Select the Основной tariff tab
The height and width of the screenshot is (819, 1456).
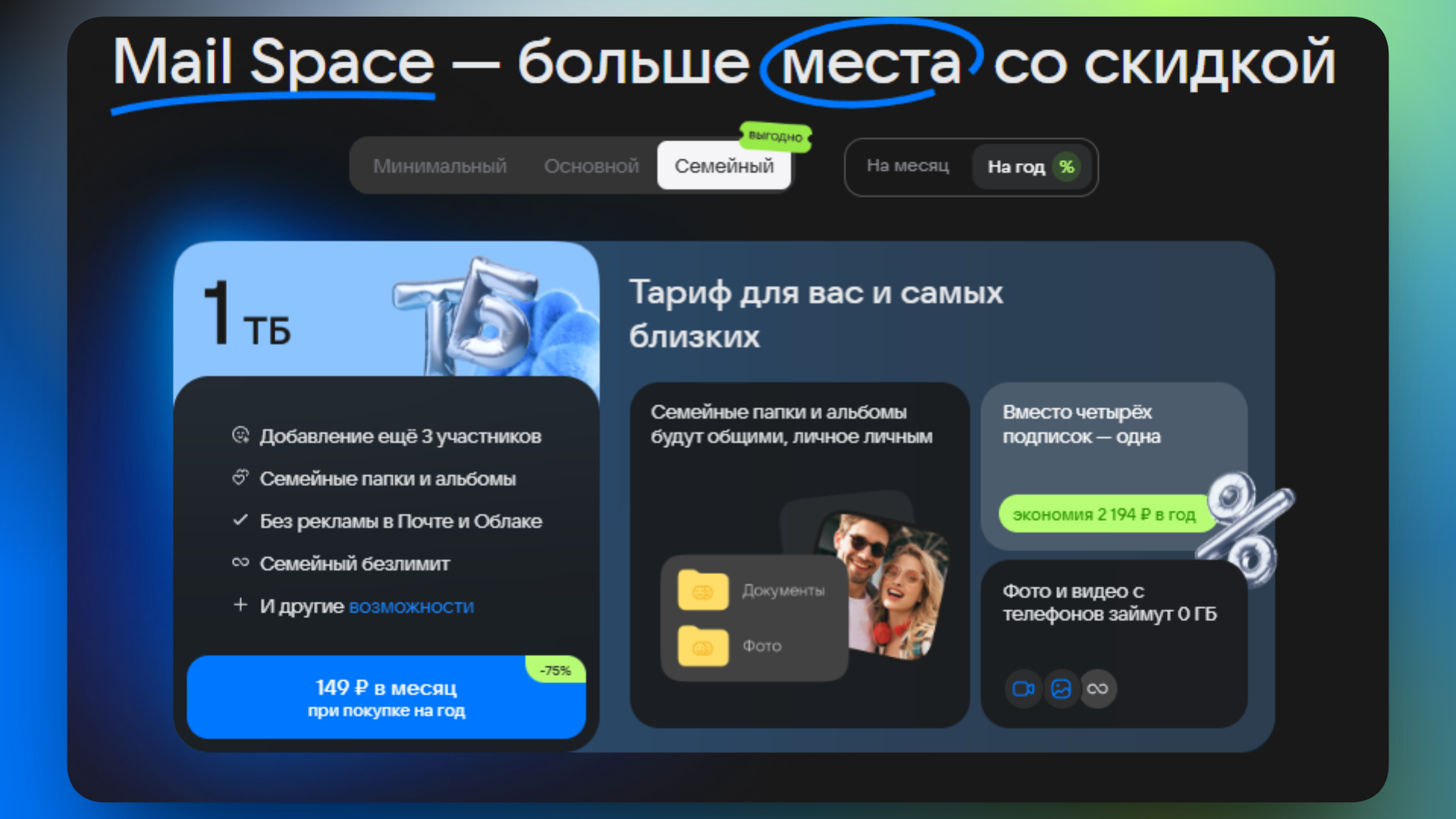pos(591,166)
